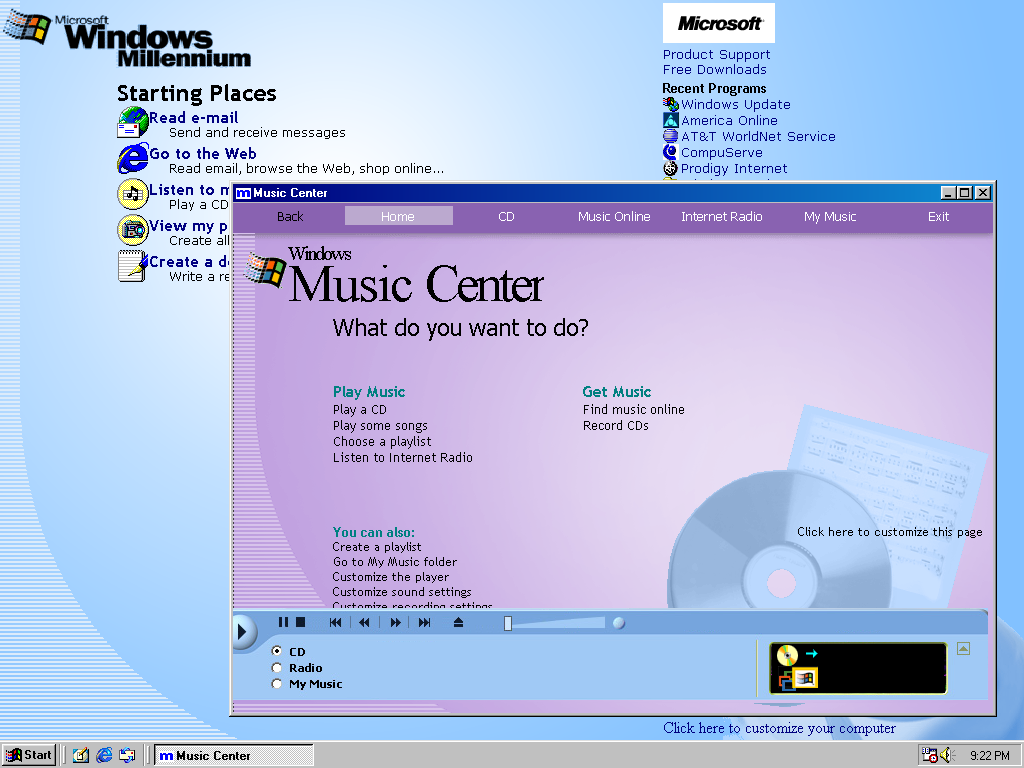Stop playback with the square stop button
The width and height of the screenshot is (1024, 768).
[x=300, y=622]
